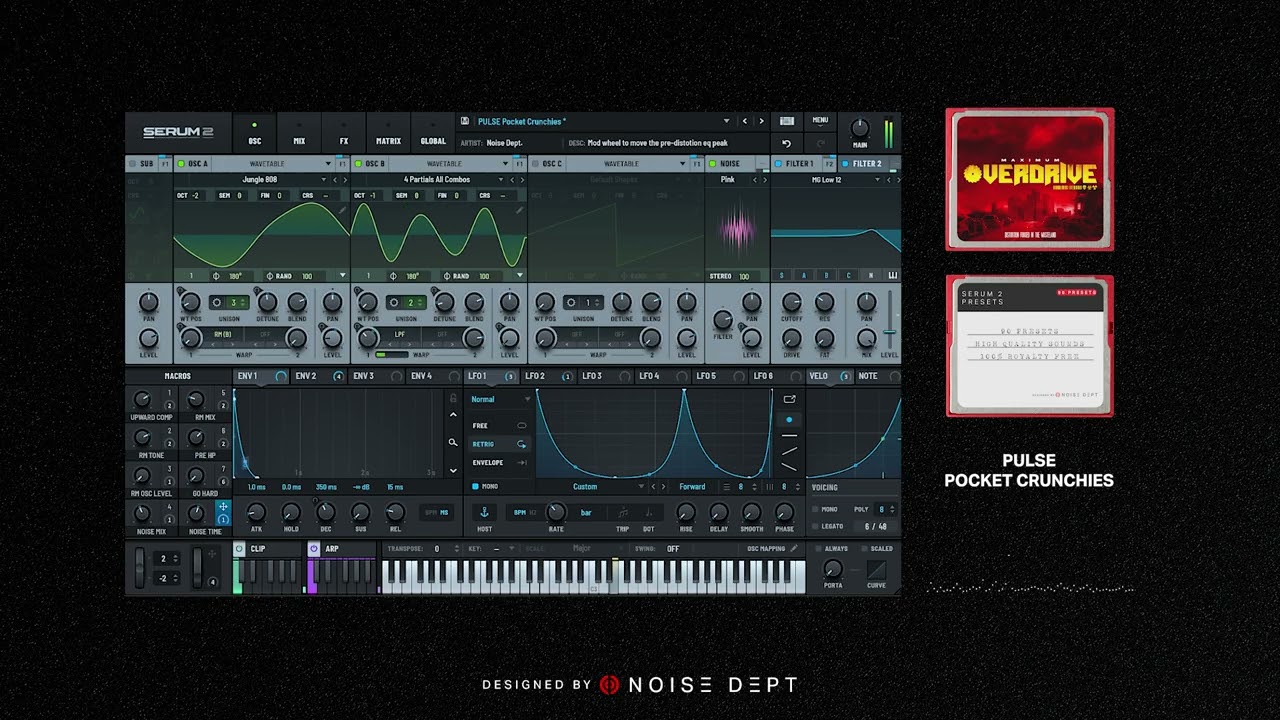Click the keyboard icon in filter routing

coord(893,275)
